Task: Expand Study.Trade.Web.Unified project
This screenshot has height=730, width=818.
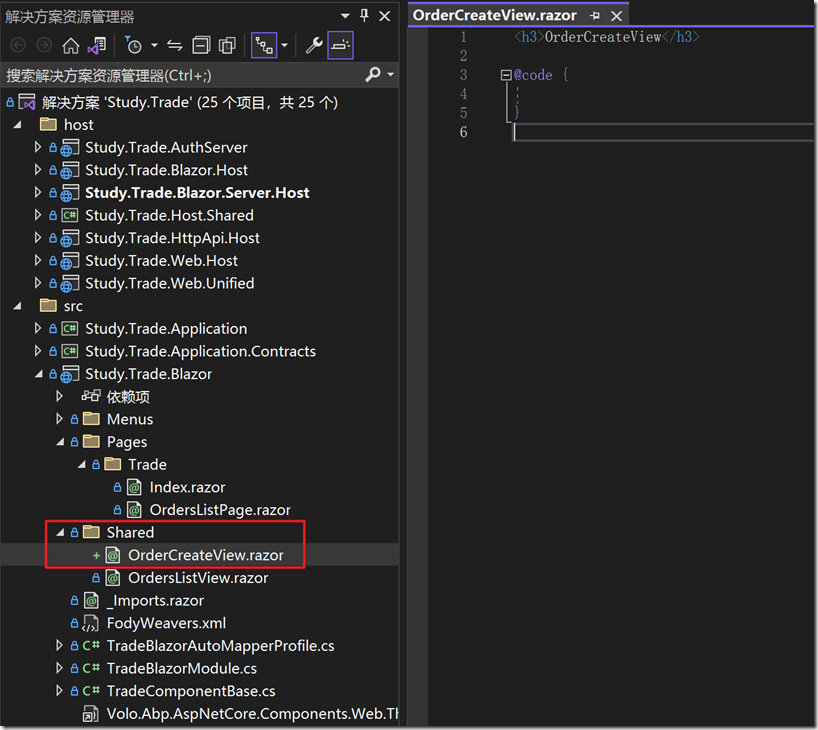Action: tap(38, 283)
